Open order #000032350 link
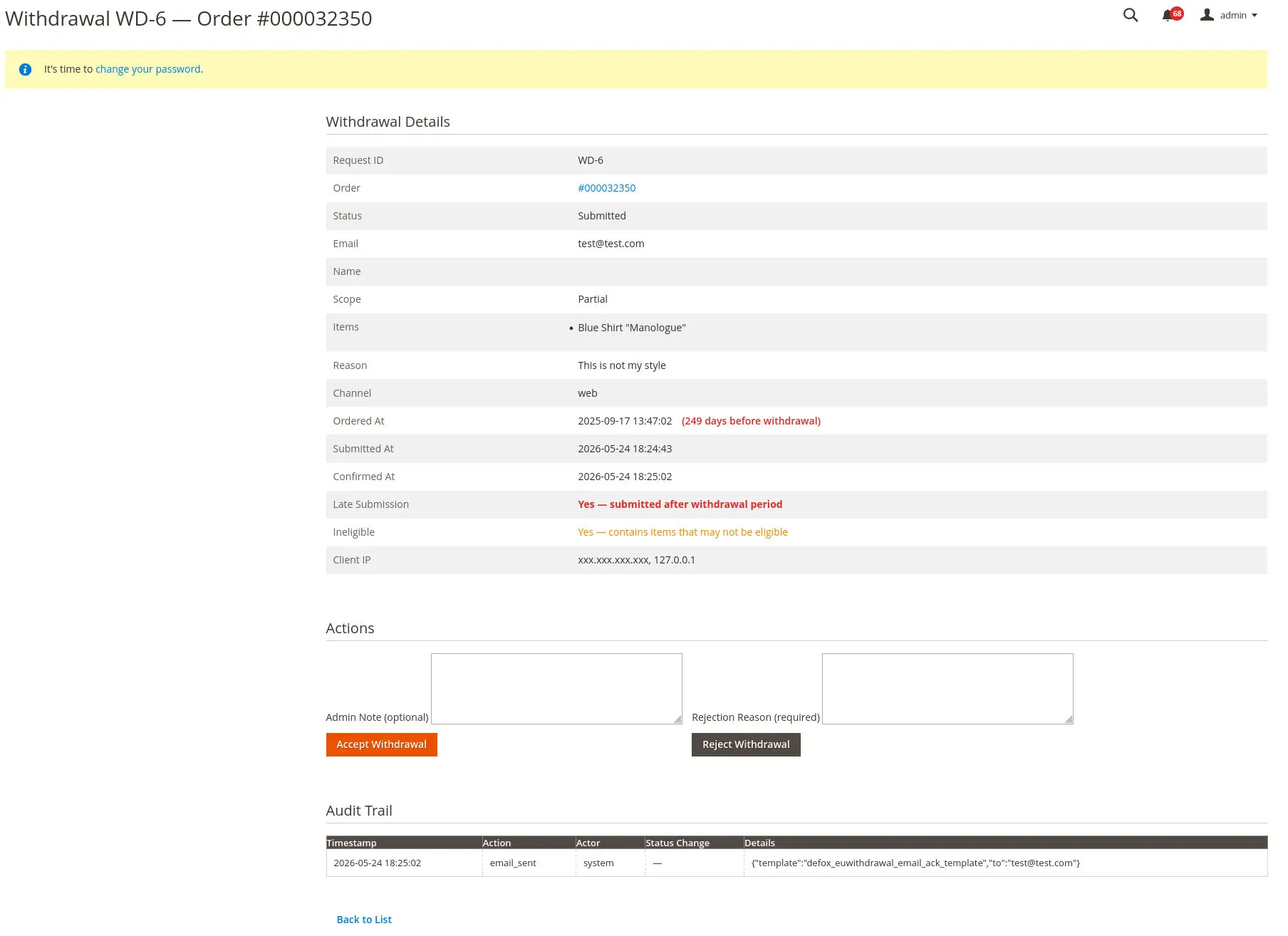Image resolution: width=1288 pixels, height=936 pixels. click(x=606, y=188)
